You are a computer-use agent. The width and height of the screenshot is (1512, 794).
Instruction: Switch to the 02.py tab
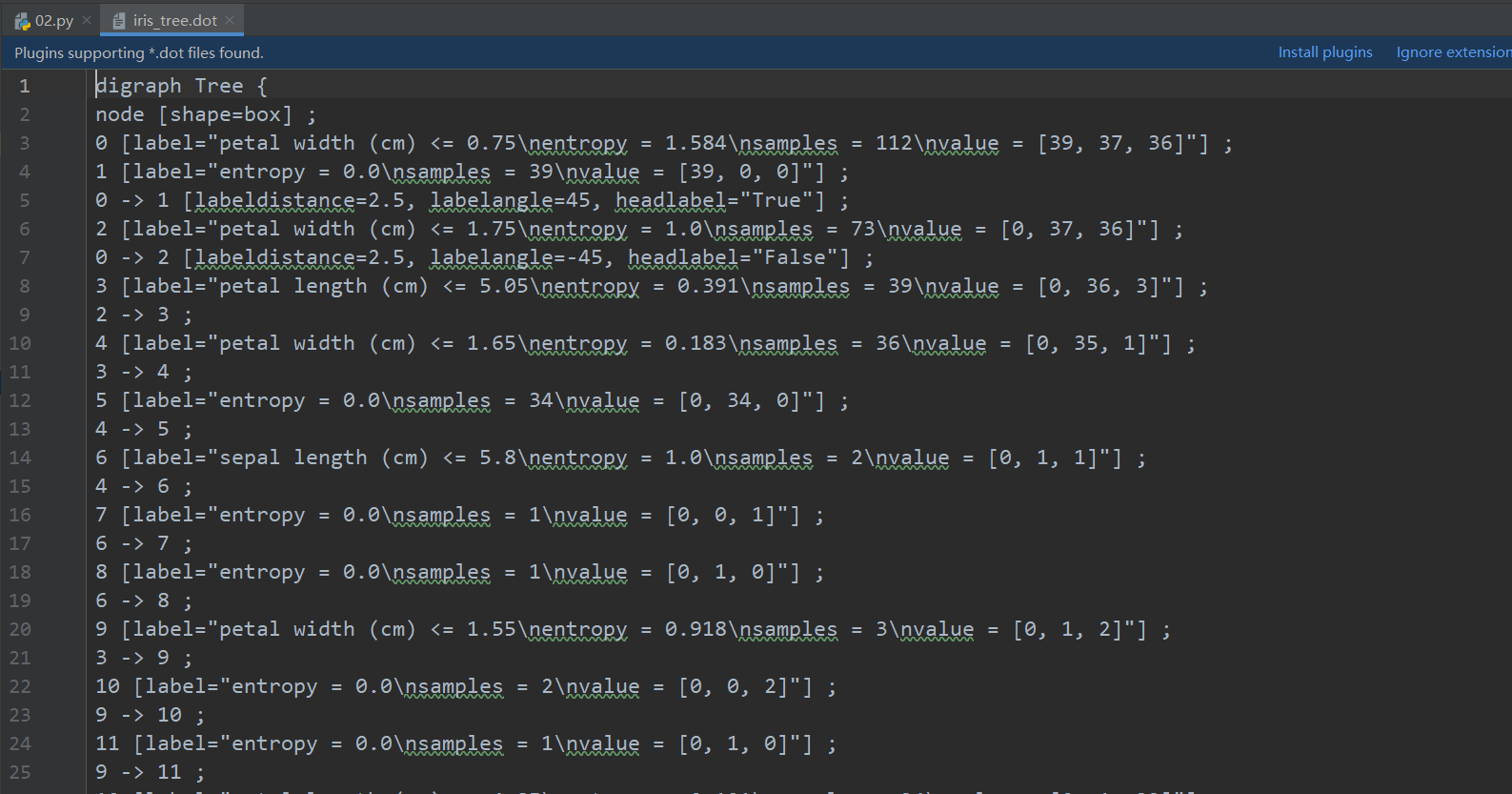coord(53,20)
